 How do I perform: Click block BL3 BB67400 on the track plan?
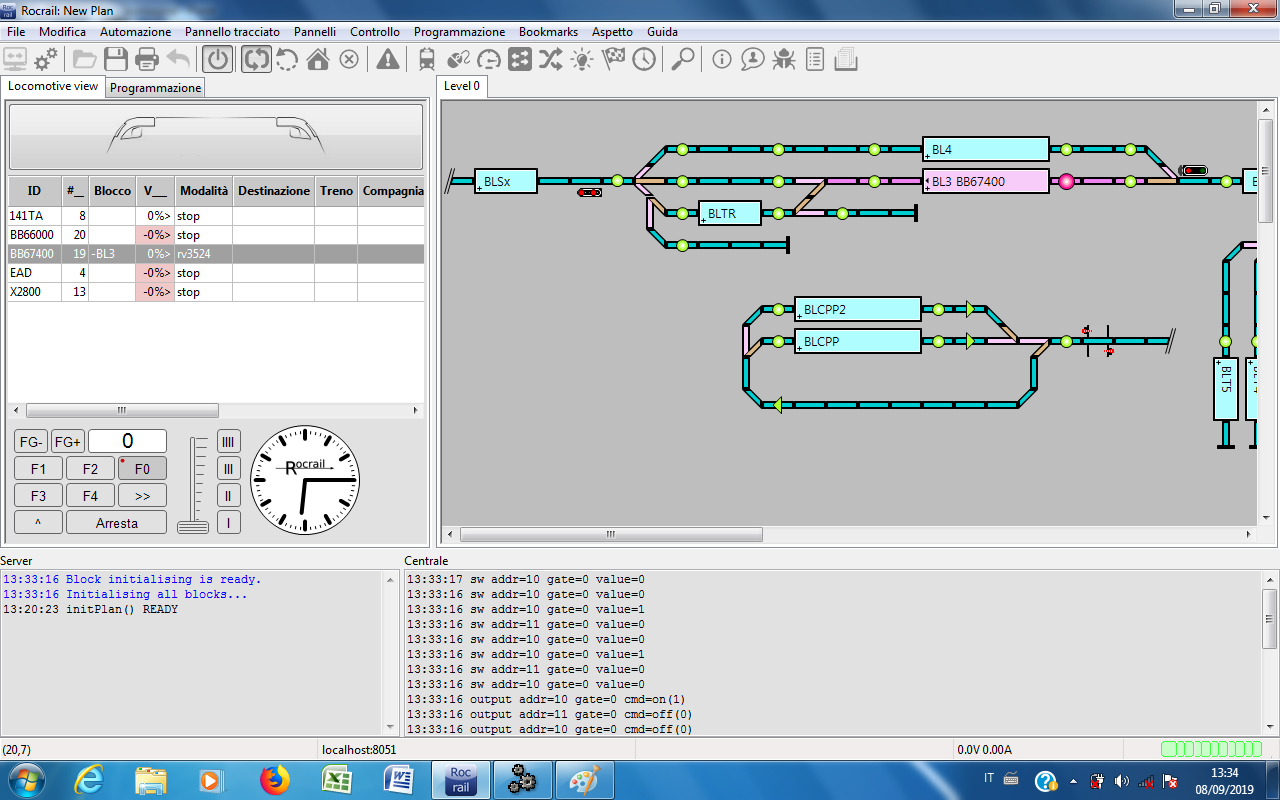pyautogui.click(x=985, y=181)
